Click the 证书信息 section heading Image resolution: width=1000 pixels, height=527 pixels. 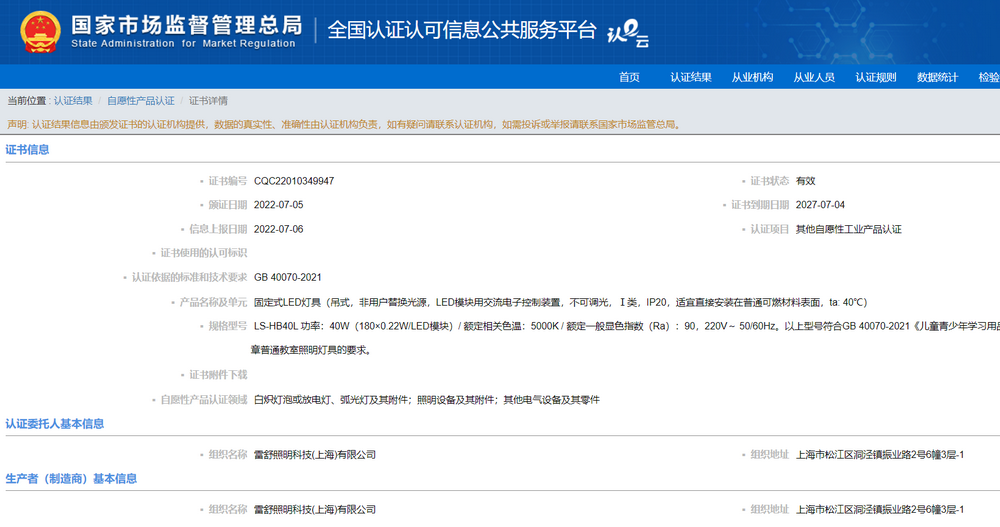click(27, 149)
